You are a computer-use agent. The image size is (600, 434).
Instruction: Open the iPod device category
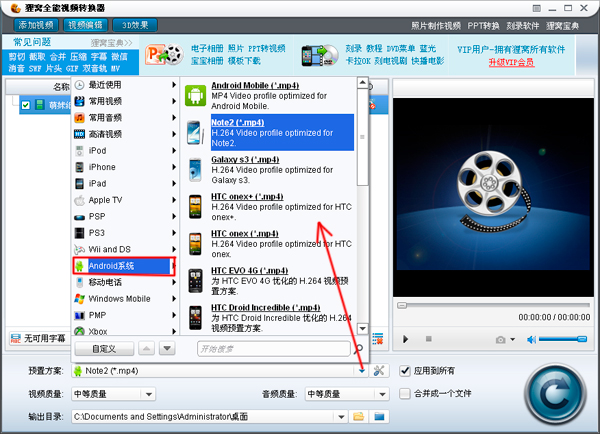pyautogui.click(x=125, y=150)
